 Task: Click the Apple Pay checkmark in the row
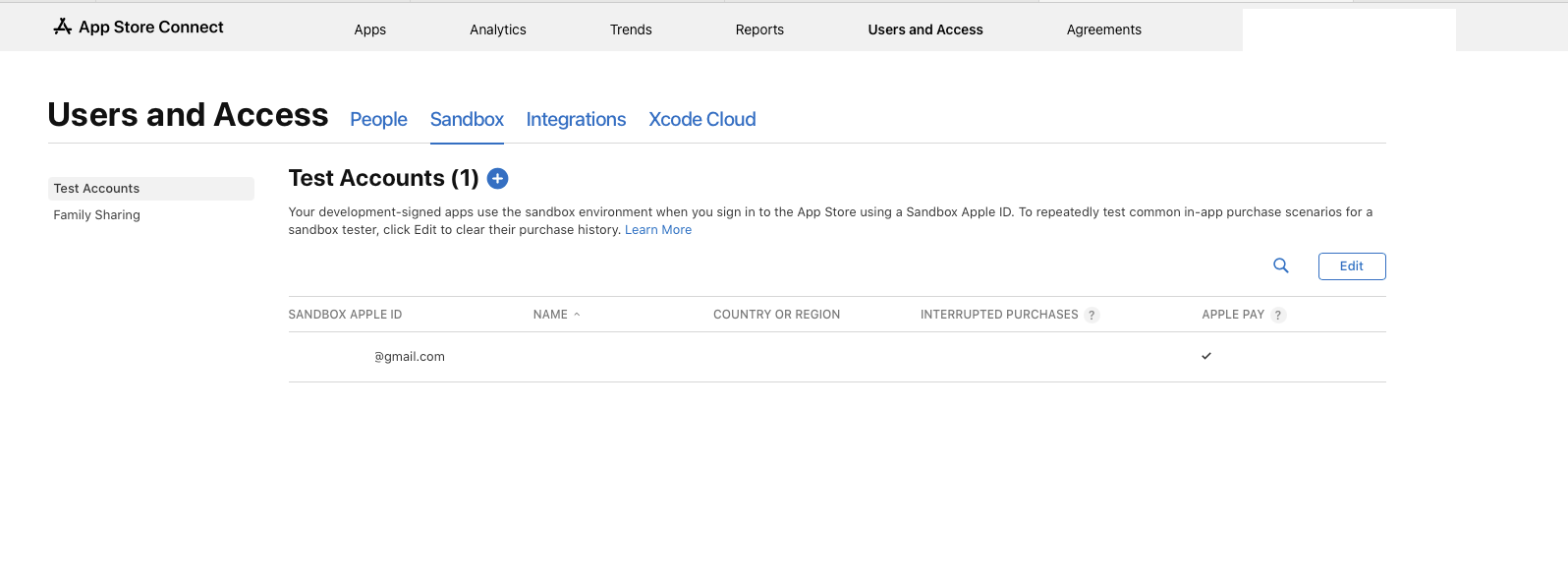(x=1206, y=356)
